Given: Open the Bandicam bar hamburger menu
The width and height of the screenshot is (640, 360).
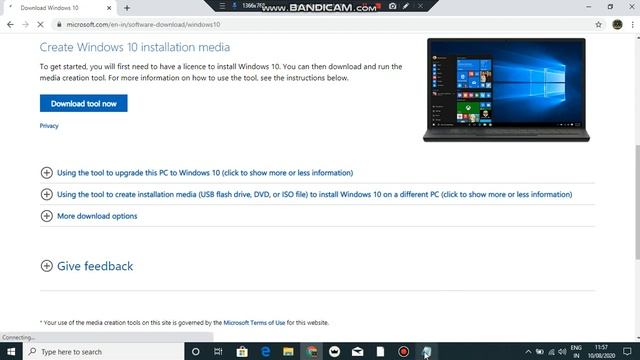Looking at the screenshot, I should click(x=222, y=6).
